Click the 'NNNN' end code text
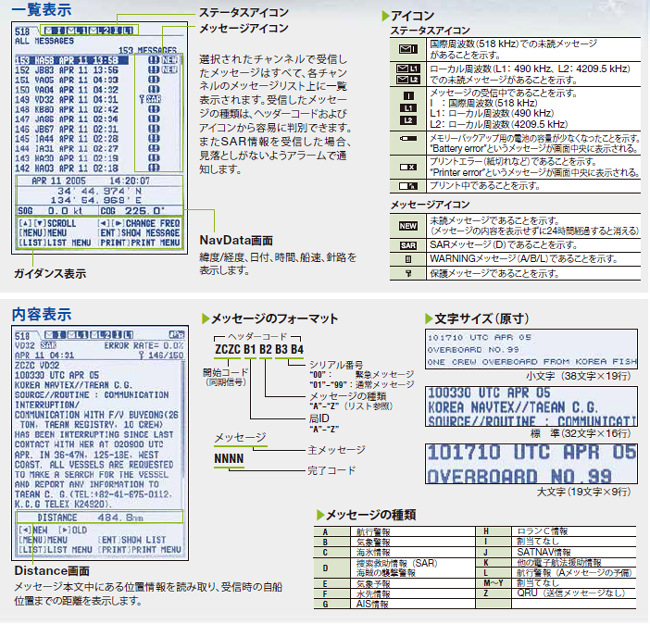This screenshot has width=650, height=624. point(229,459)
